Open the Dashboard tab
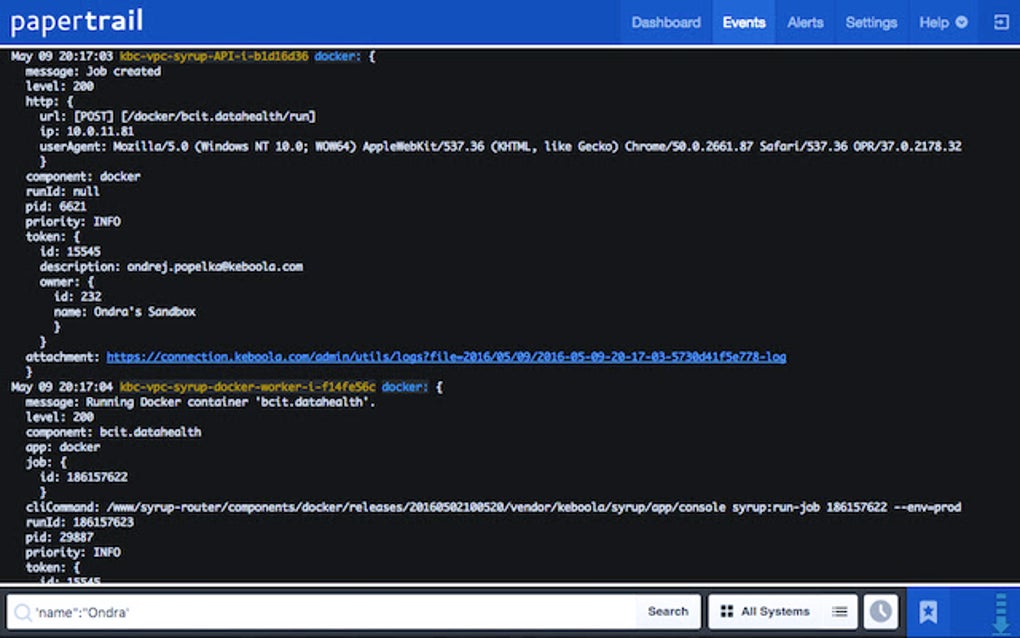Viewport: 1020px width, 638px height. coord(666,22)
